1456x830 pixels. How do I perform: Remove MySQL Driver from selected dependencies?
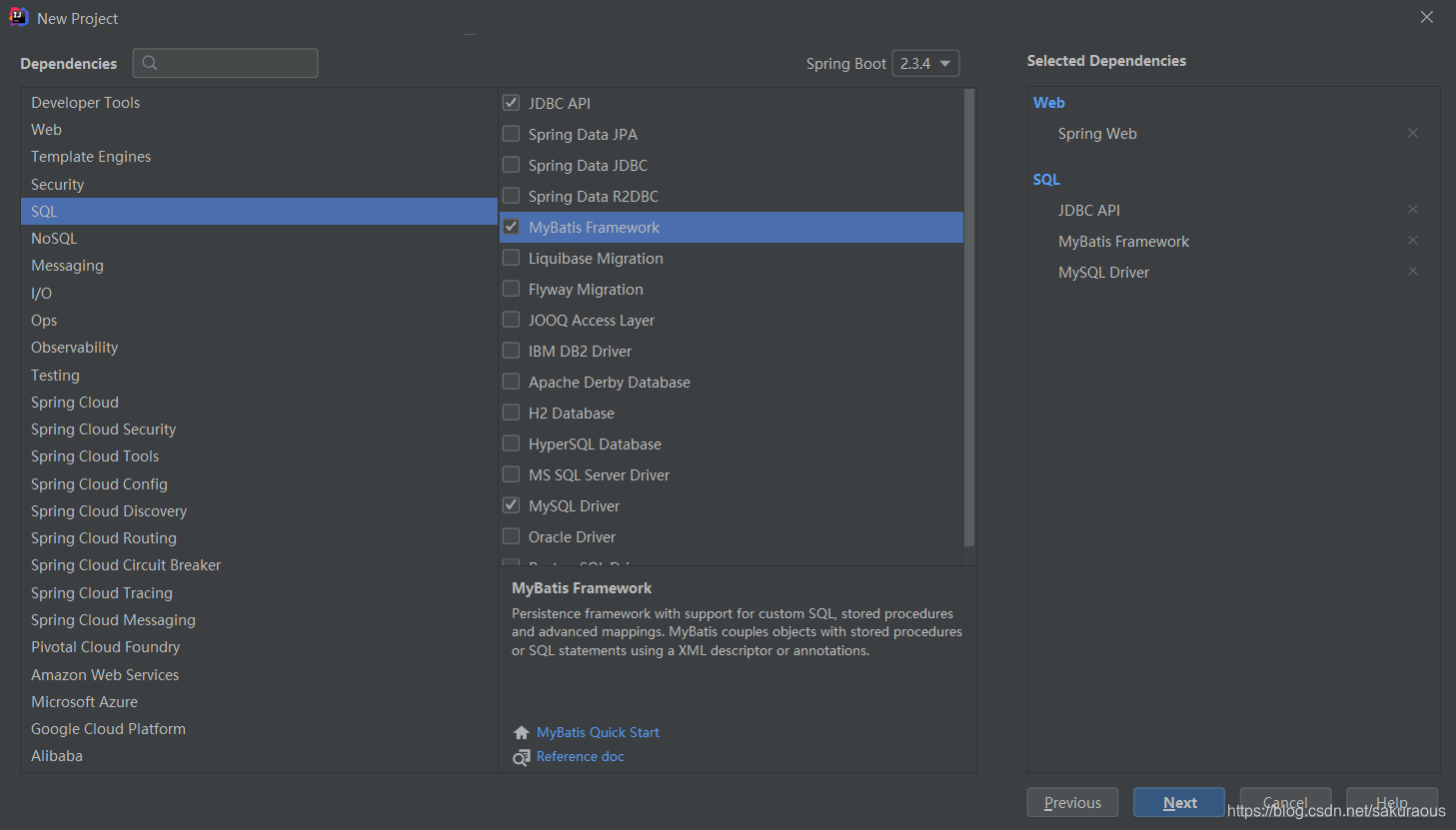1413,272
